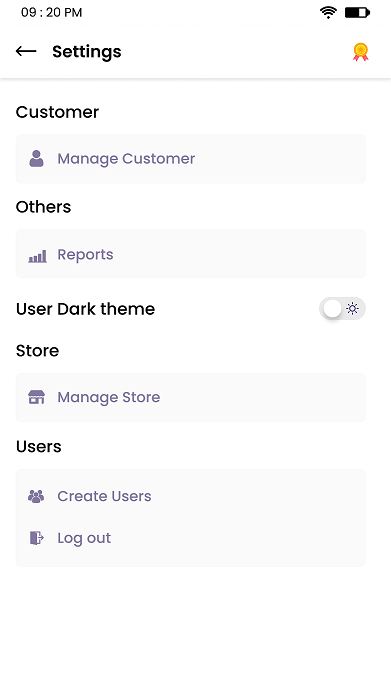Select Create Users
The height and width of the screenshot is (695, 391).
191,496
